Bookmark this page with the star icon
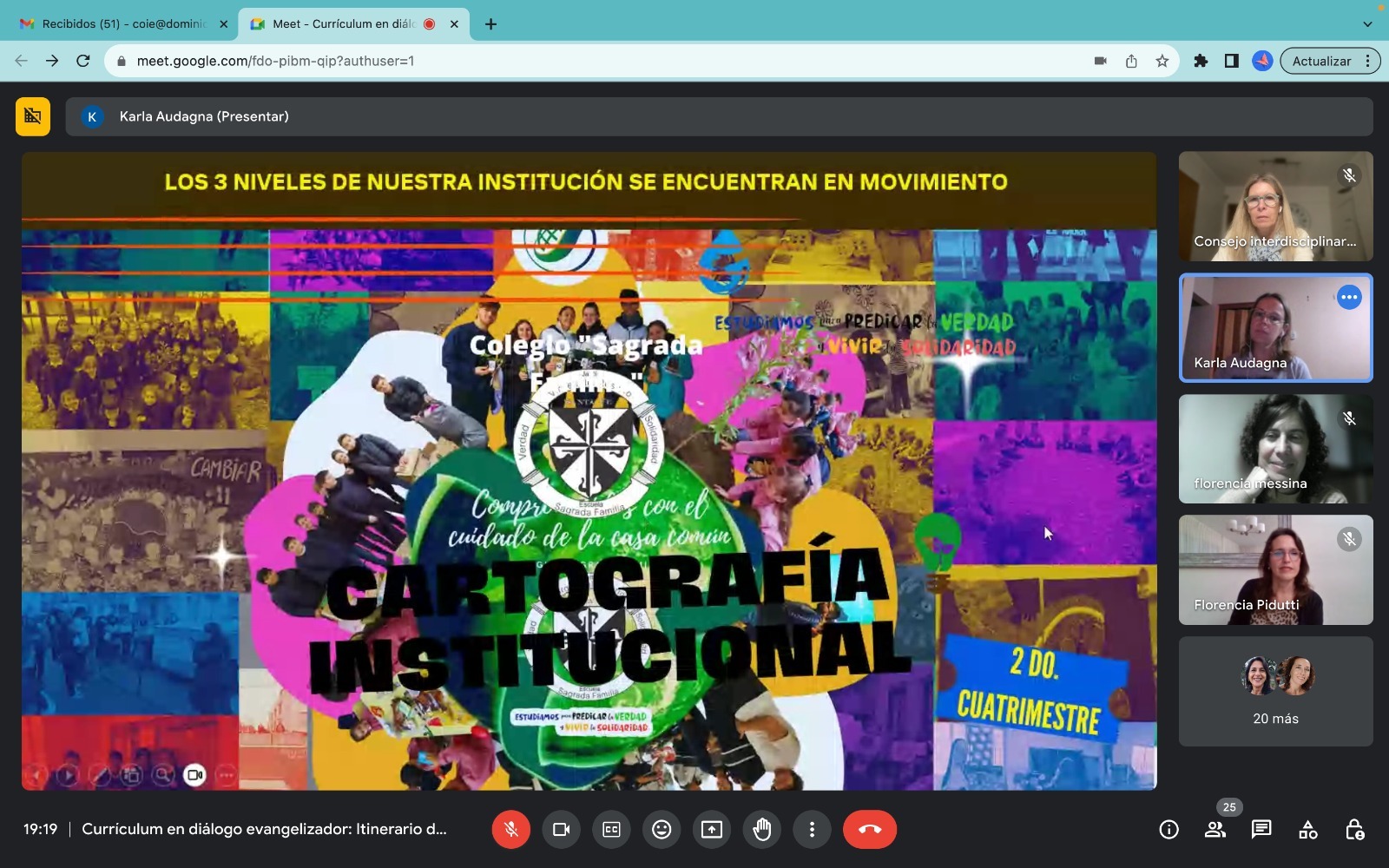The image size is (1389, 868). click(1162, 61)
